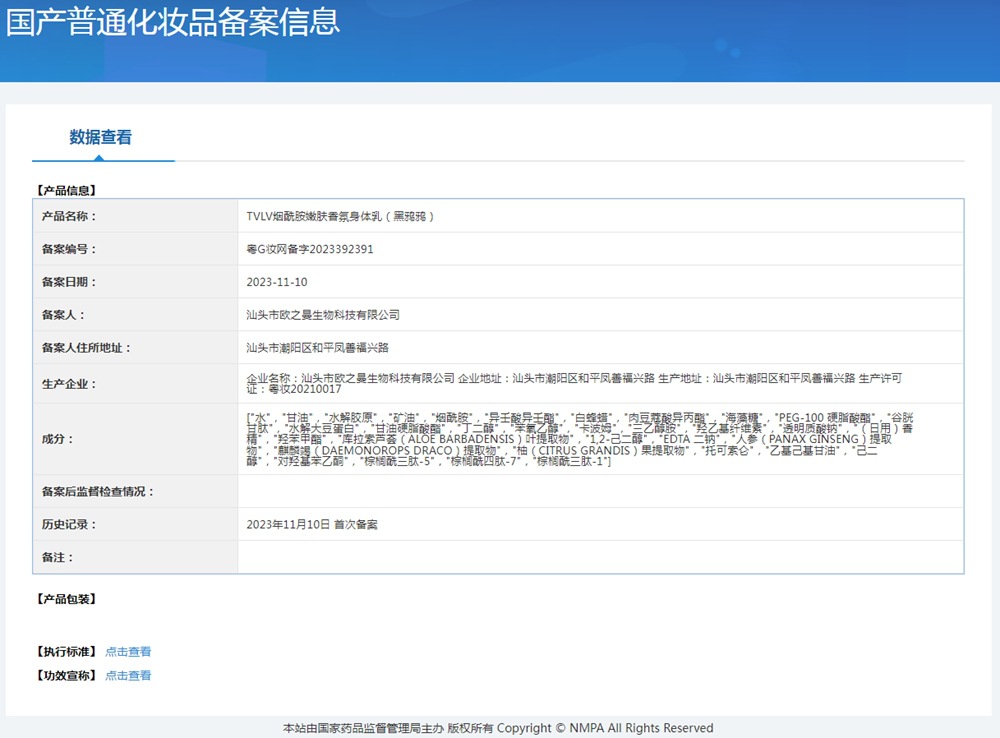Click 汕头市欧之曼生物科技有限公司 in the 备案人 row
Image resolution: width=1000 pixels, height=738 pixels.
323,314
